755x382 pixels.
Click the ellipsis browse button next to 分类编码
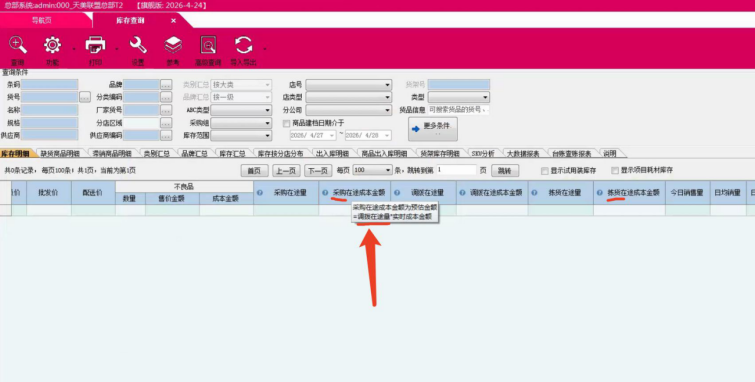click(x=166, y=97)
